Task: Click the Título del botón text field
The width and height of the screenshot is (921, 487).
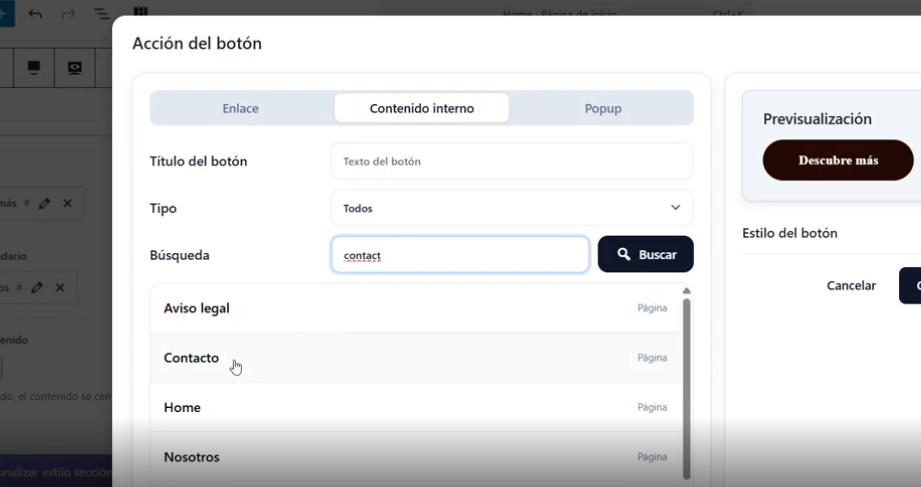Action: [511, 161]
